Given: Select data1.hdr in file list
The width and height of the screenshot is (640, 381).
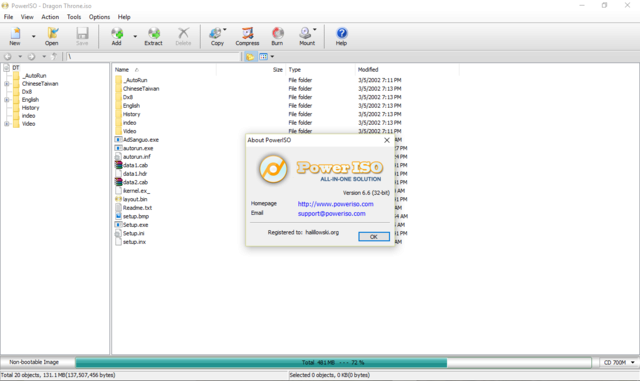Looking at the screenshot, I should coord(135,174).
